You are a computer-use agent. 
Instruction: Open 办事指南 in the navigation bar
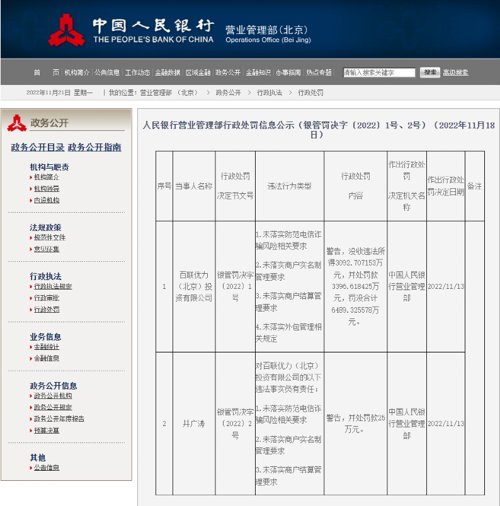pos(288,72)
